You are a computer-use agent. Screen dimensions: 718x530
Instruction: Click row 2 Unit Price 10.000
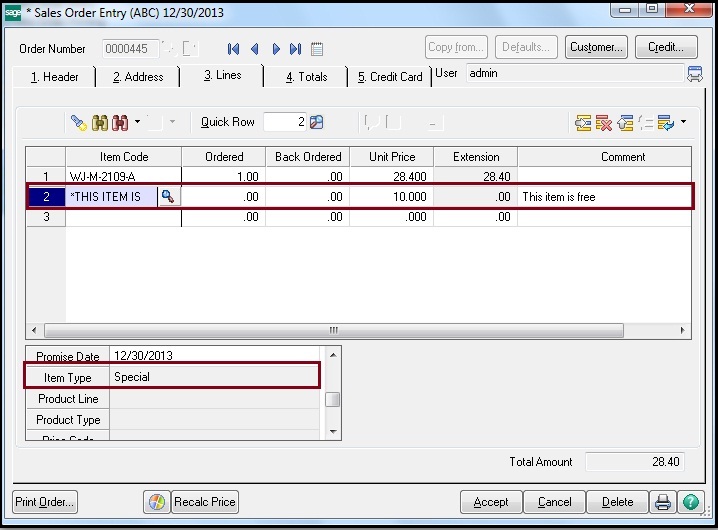click(392, 197)
